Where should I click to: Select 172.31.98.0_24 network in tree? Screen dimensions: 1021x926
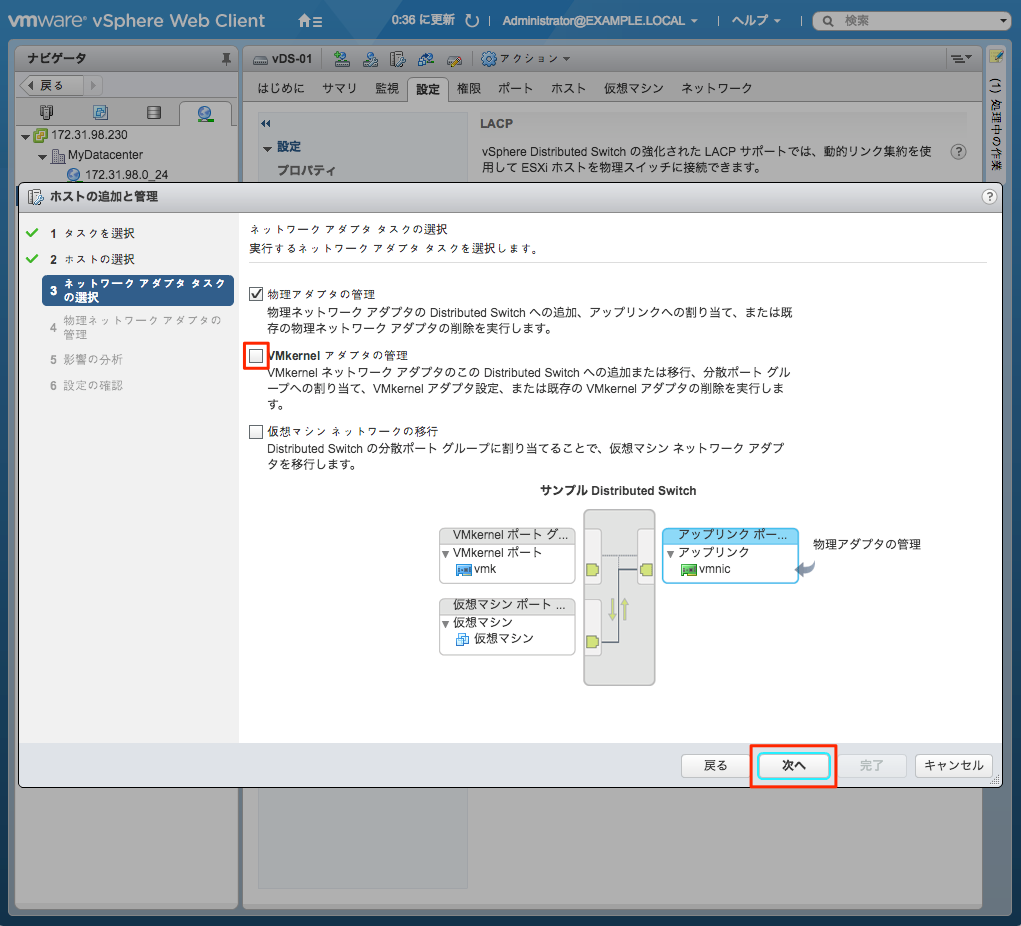click(x=126, y=175)
